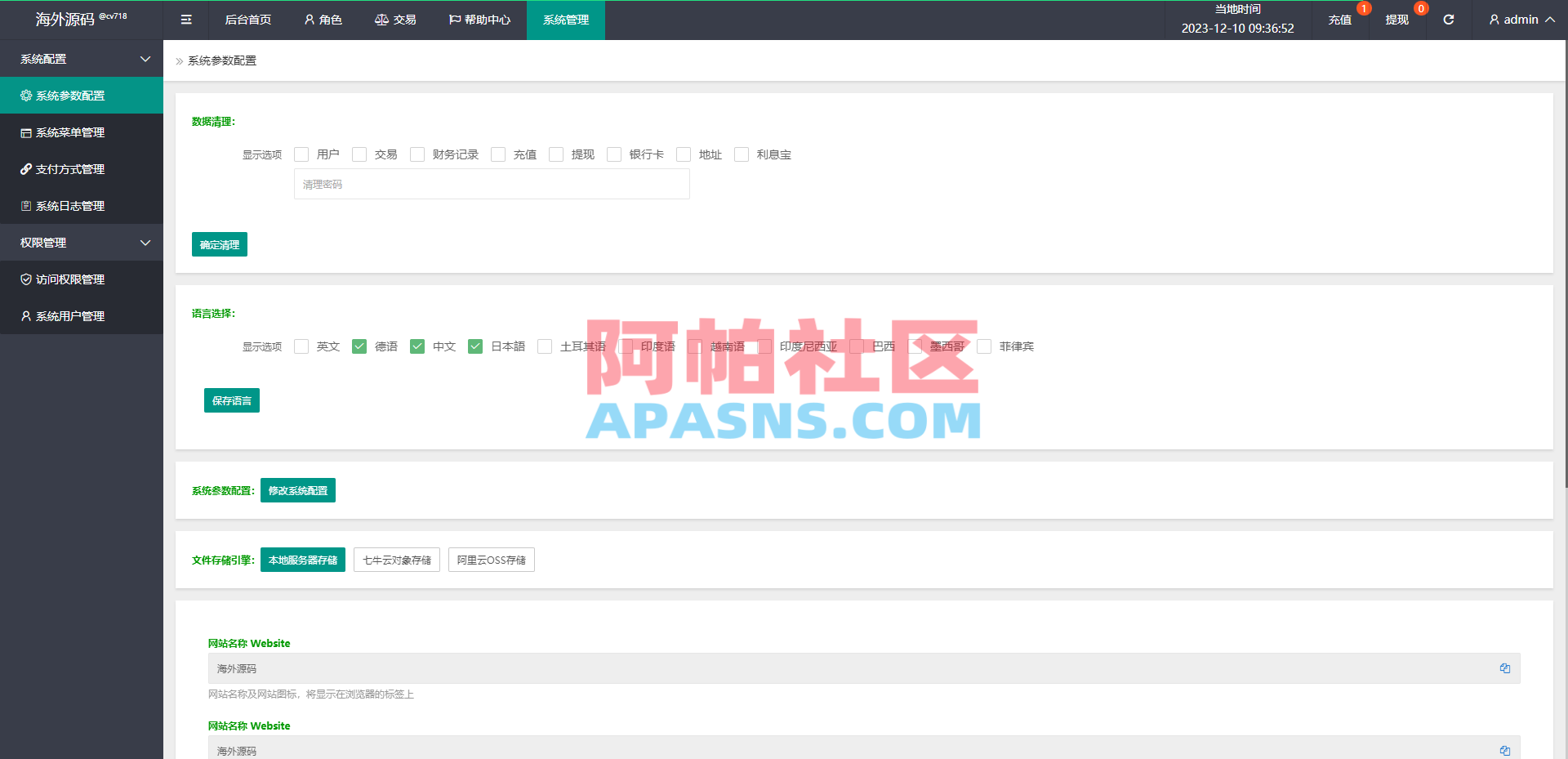Check the 用户 checkbox under 数据清理
1568x759 pixels.
click(301, 154)
